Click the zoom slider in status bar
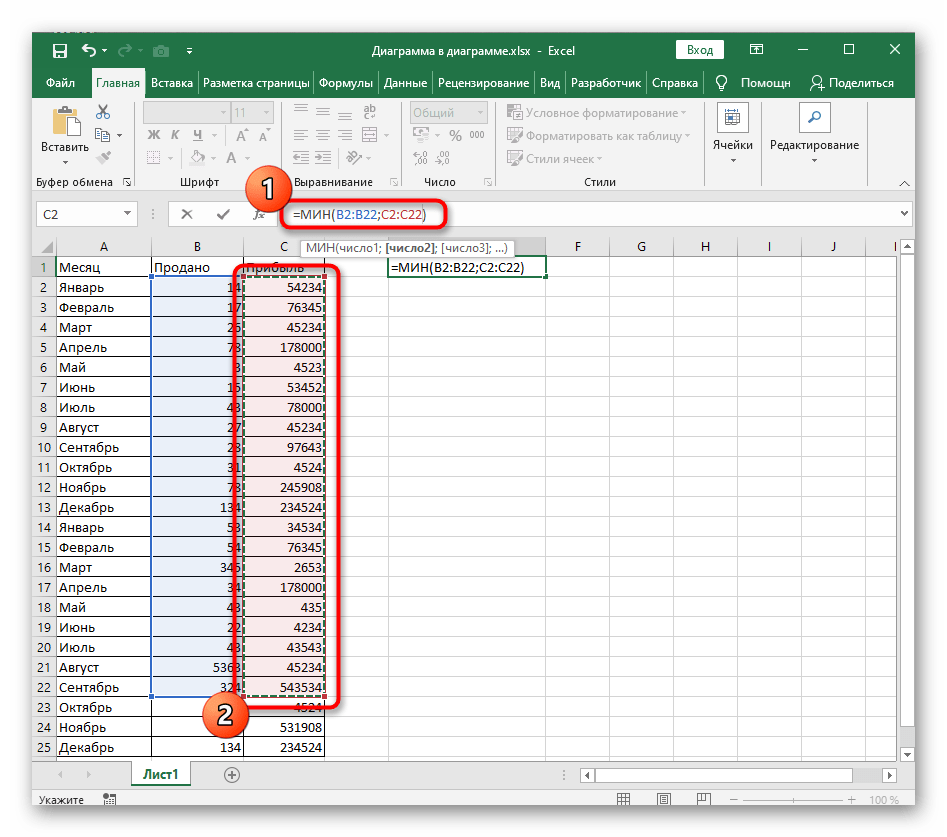Screen dimensions: 947x837 pyautogui.click(x=793, y=800)
